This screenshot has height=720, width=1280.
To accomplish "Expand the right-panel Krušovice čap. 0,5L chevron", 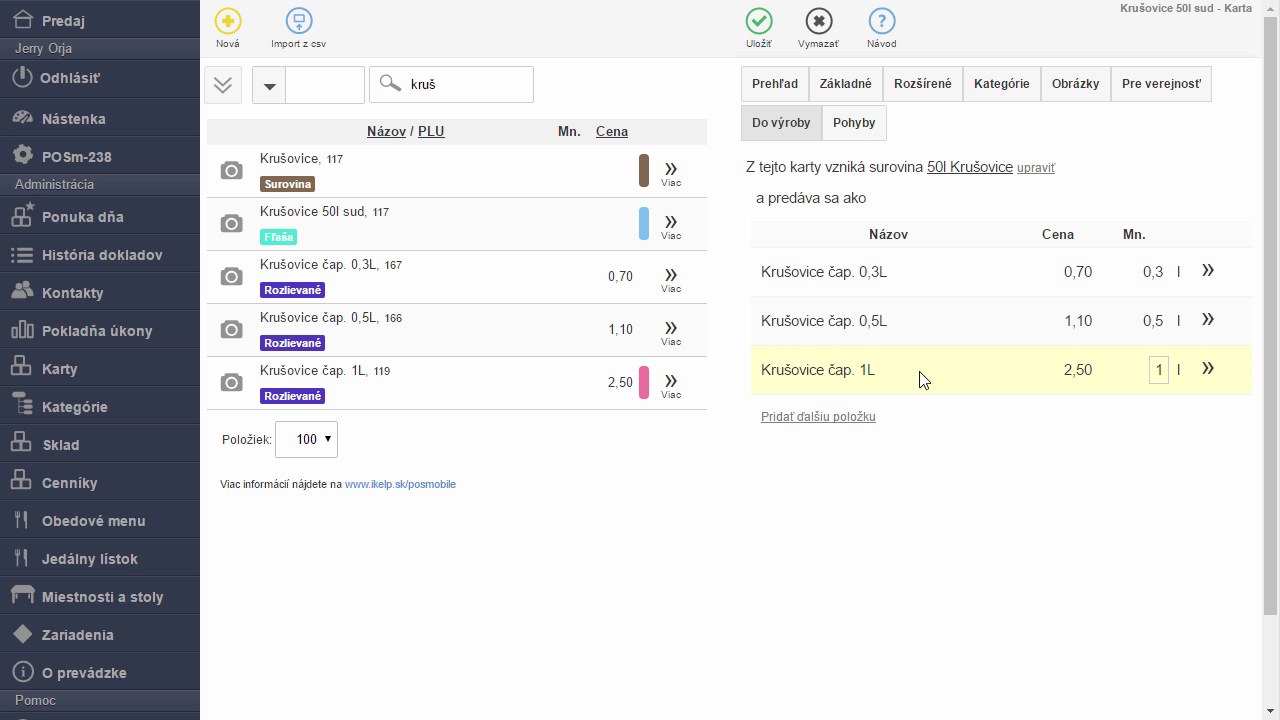I will pos(1208,320).
